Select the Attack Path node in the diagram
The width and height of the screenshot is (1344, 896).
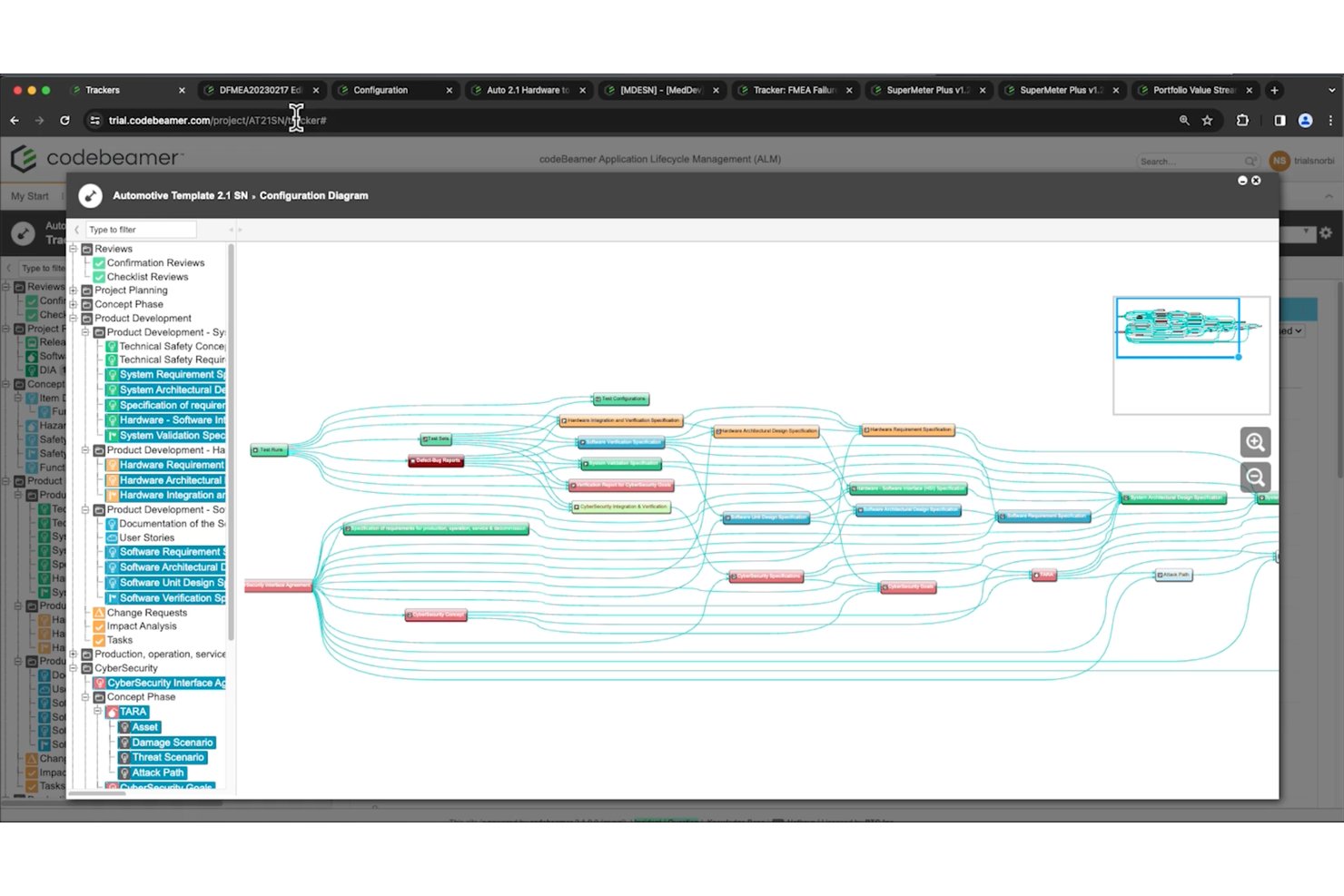pyautogui.click(x=1172, y=575)
